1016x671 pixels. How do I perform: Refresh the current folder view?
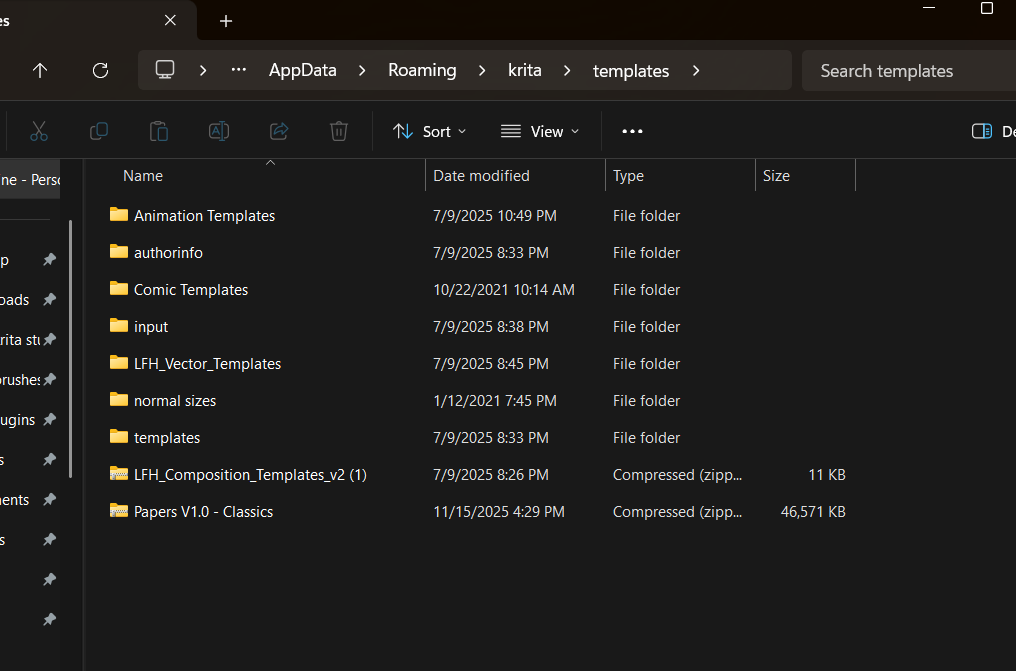100,70
